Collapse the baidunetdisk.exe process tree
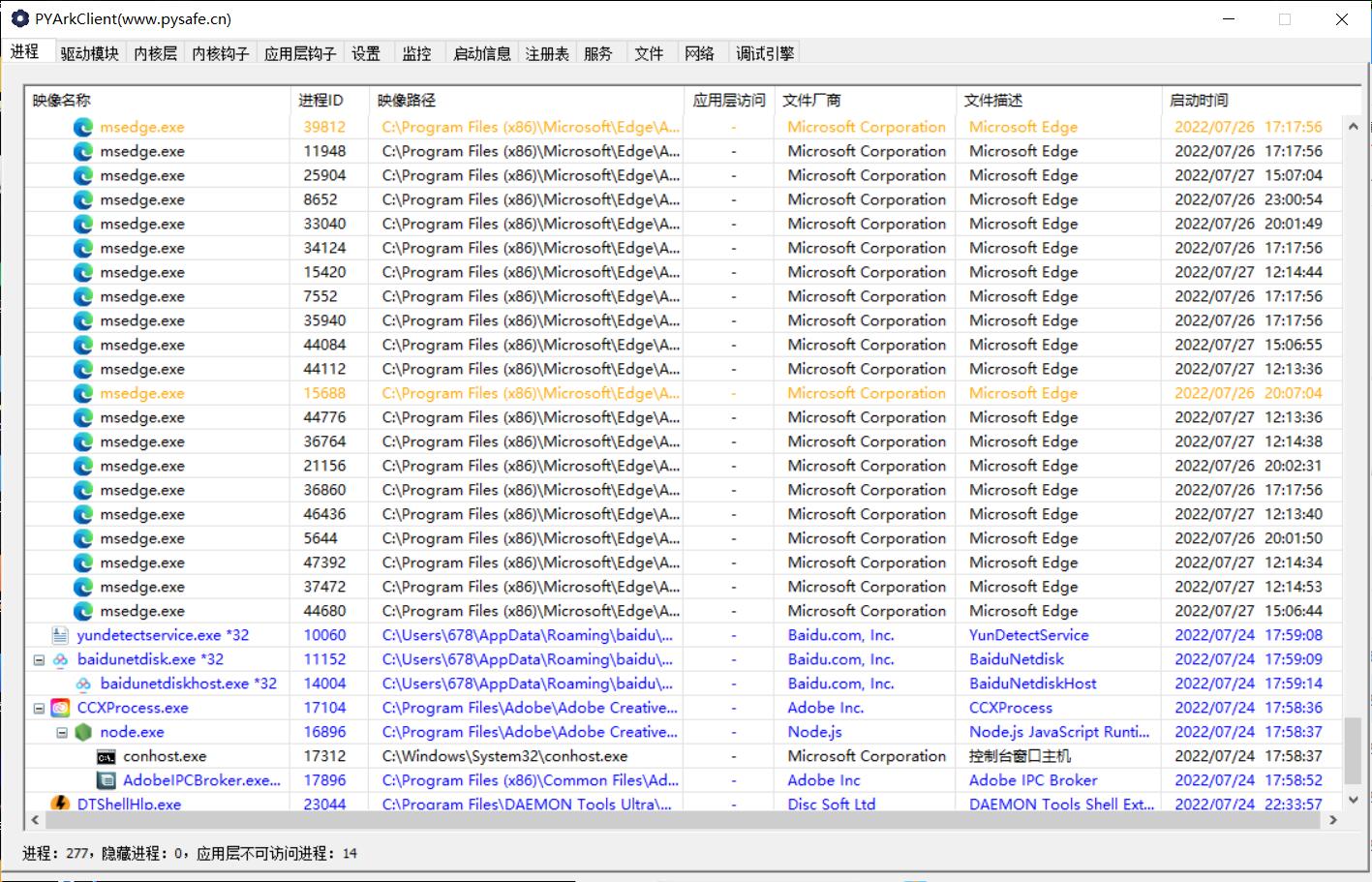Screen dimensions: 1372x882 point(39,659)
